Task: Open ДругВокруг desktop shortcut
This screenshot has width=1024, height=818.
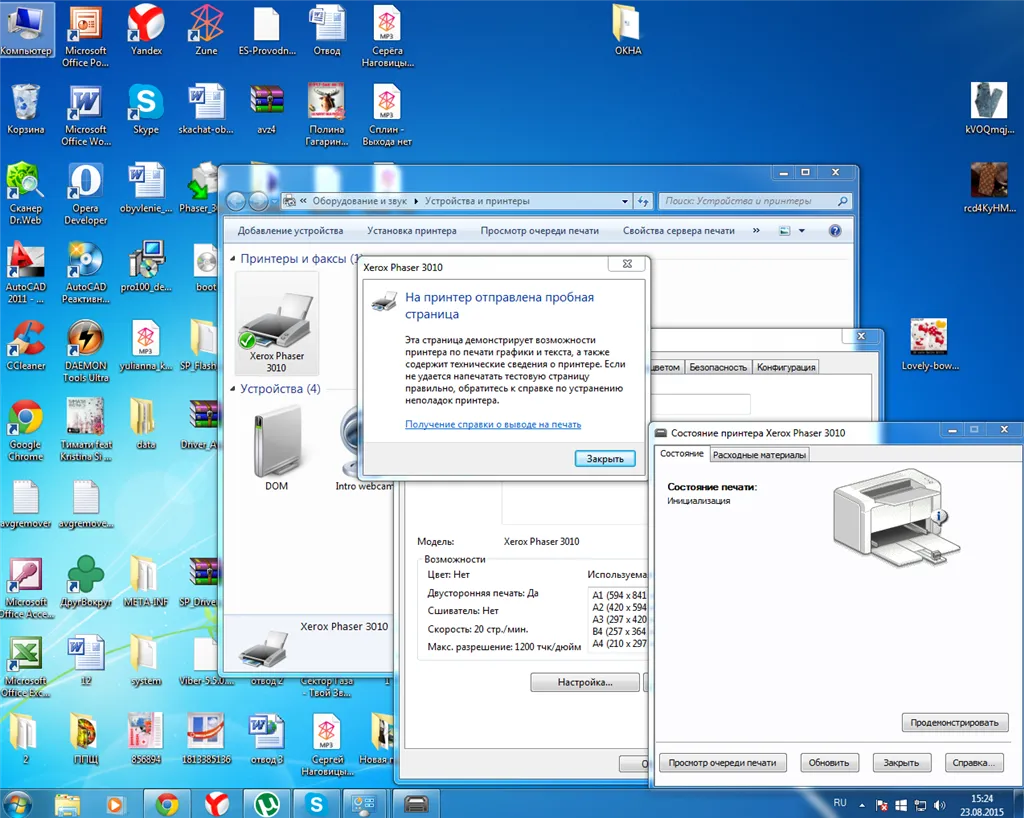Action: (86, 581)
